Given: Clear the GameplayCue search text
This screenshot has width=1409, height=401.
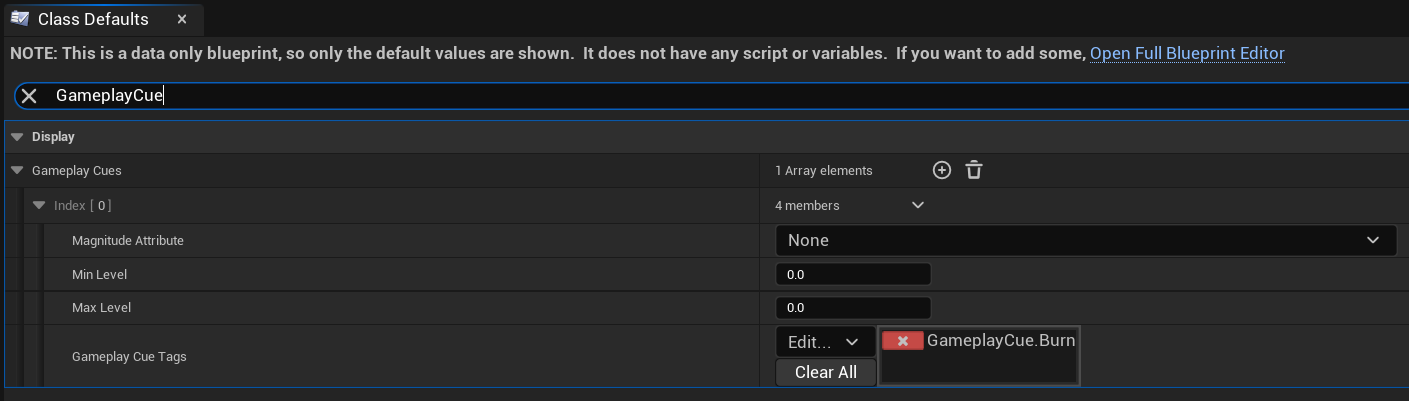Looking at the screenshot, I should pos(29,96).
